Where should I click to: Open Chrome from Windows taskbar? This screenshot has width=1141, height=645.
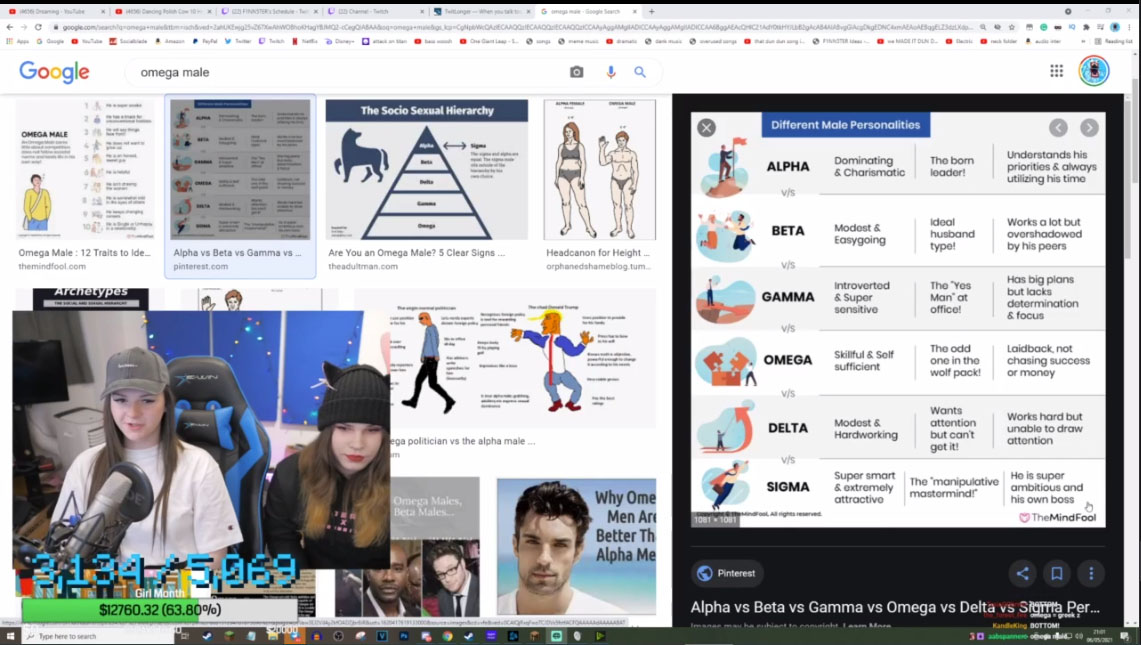coord(447,636)
